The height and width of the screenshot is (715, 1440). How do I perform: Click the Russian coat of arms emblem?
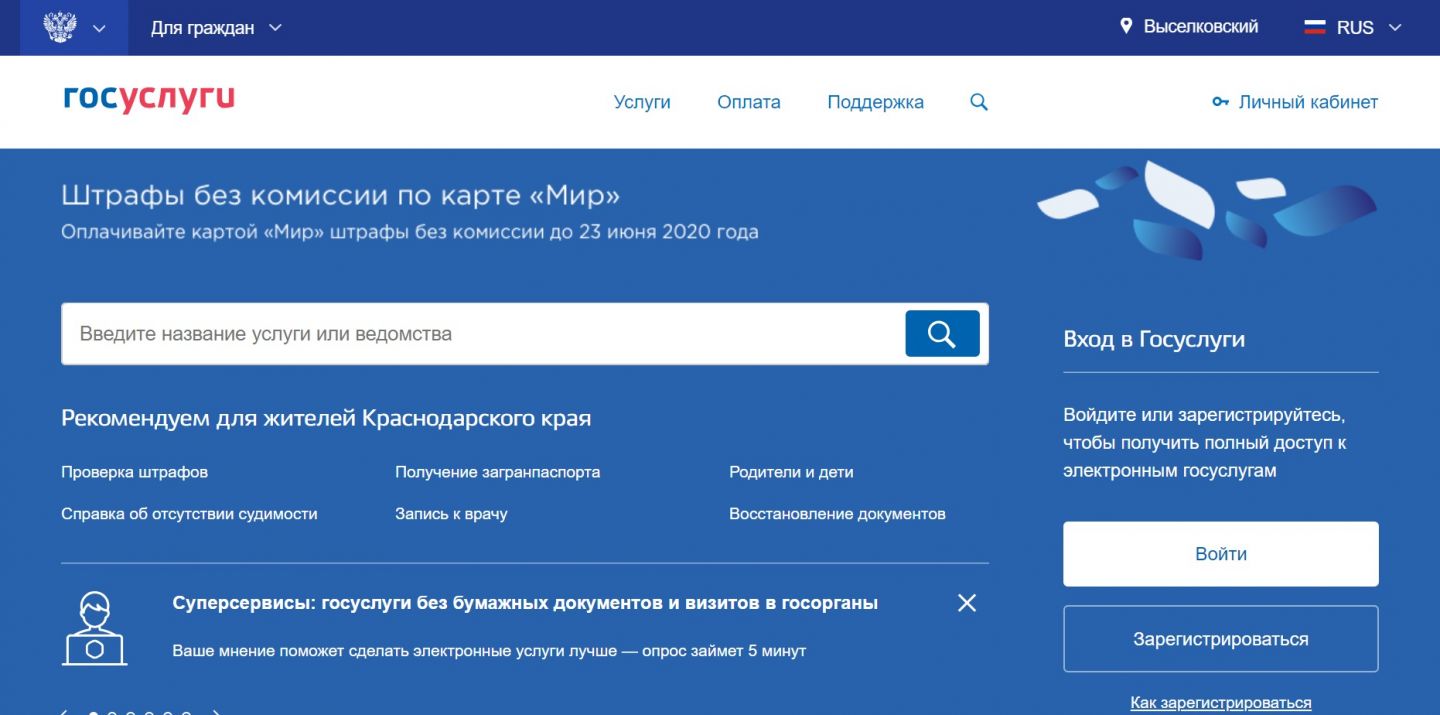click(x=61, y=27)
